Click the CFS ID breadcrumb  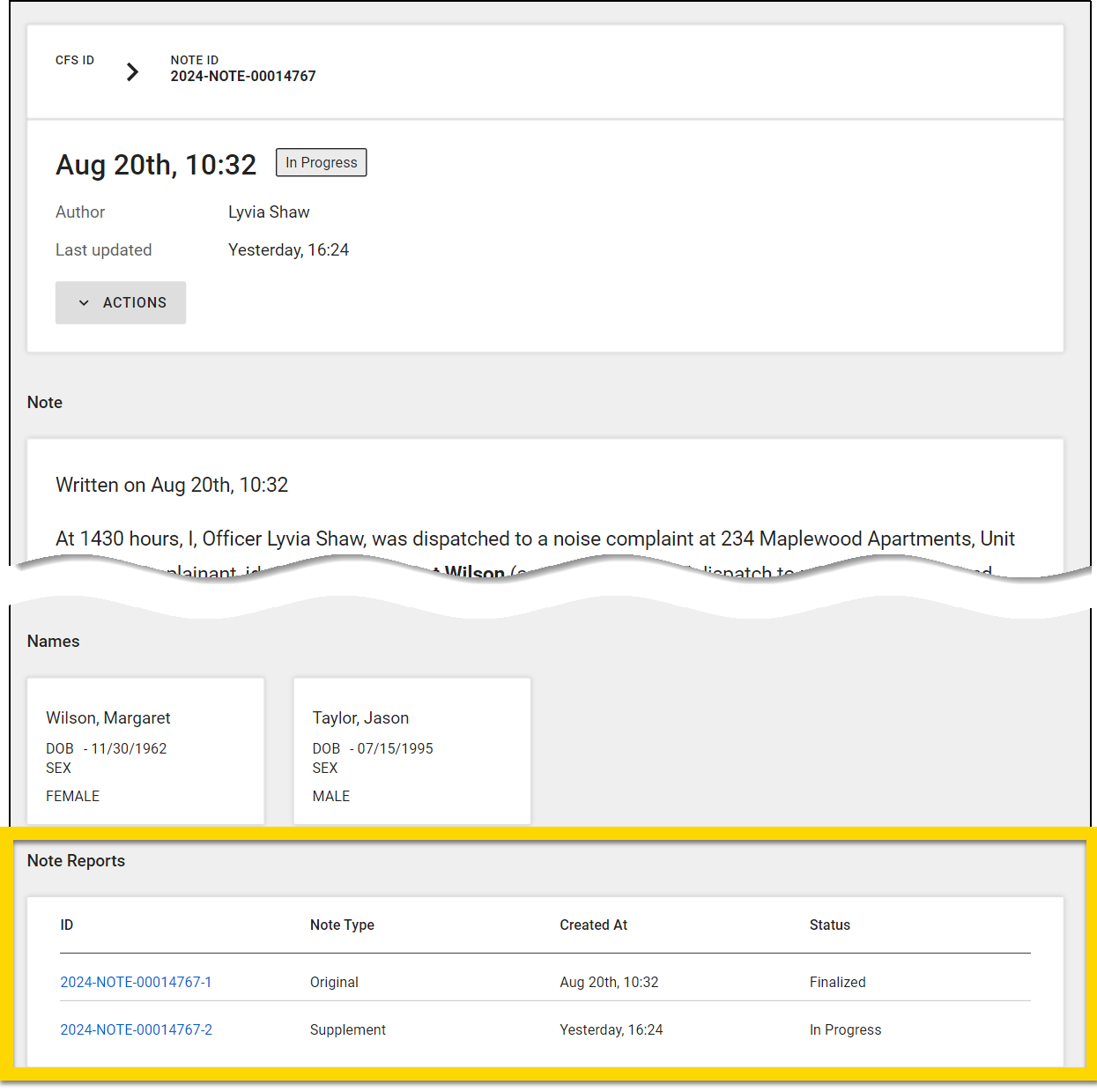[75, 61]
